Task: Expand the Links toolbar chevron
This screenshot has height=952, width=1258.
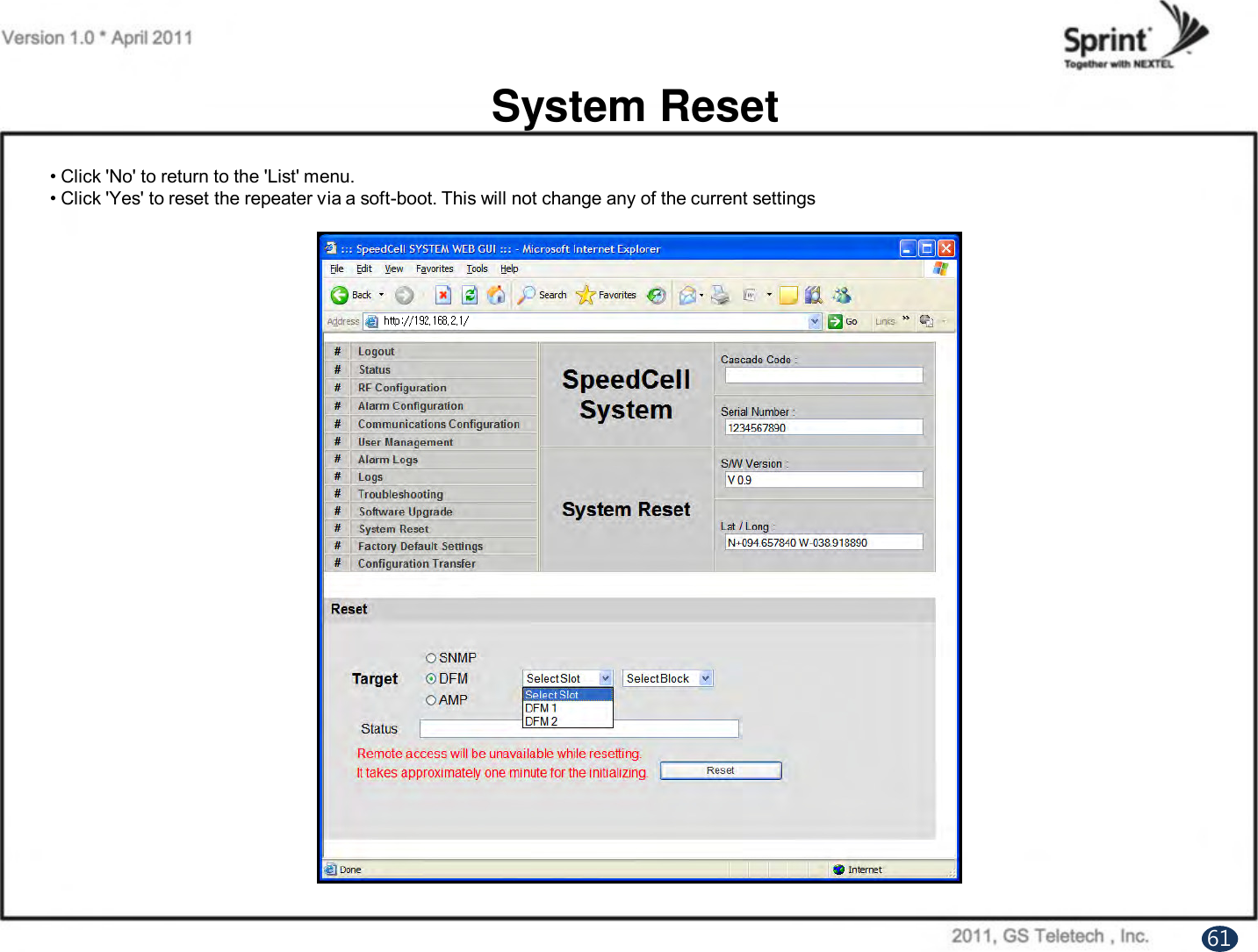Action: 906,319
